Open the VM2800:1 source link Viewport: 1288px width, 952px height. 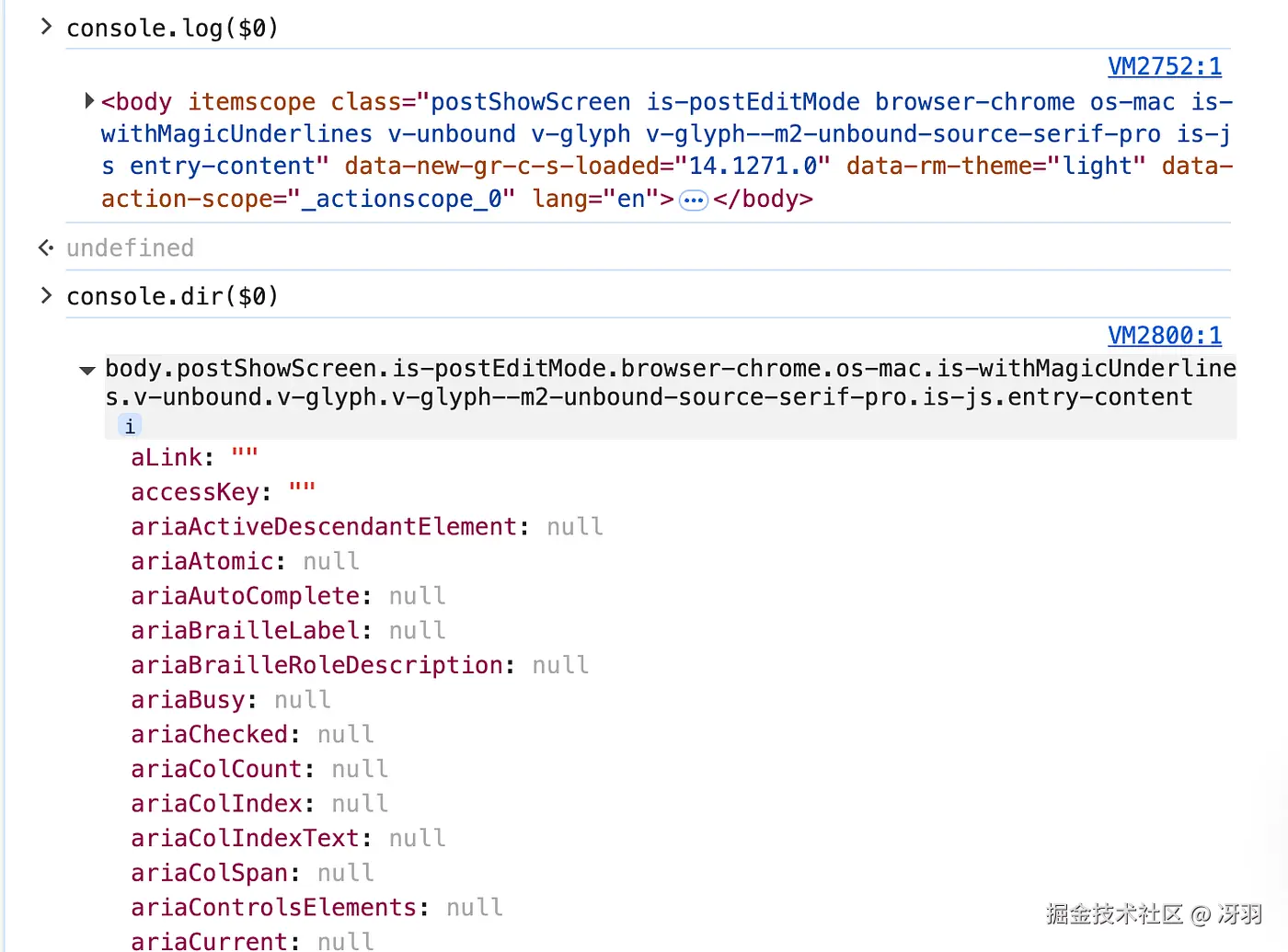(1165, 335)
